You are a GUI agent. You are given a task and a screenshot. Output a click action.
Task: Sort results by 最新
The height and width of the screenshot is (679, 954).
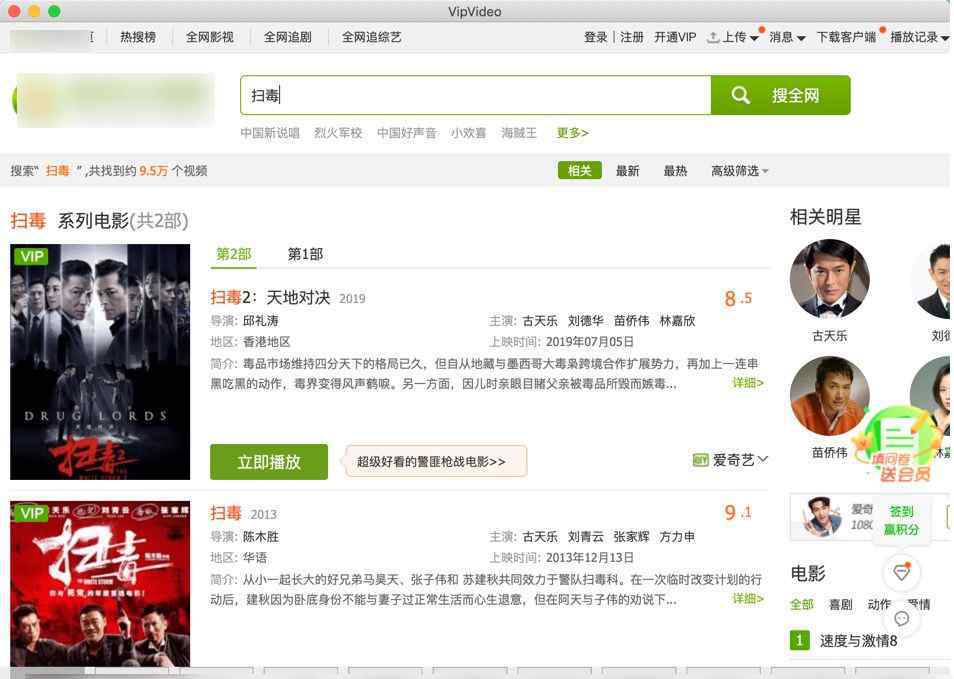(x=627, y=171)
